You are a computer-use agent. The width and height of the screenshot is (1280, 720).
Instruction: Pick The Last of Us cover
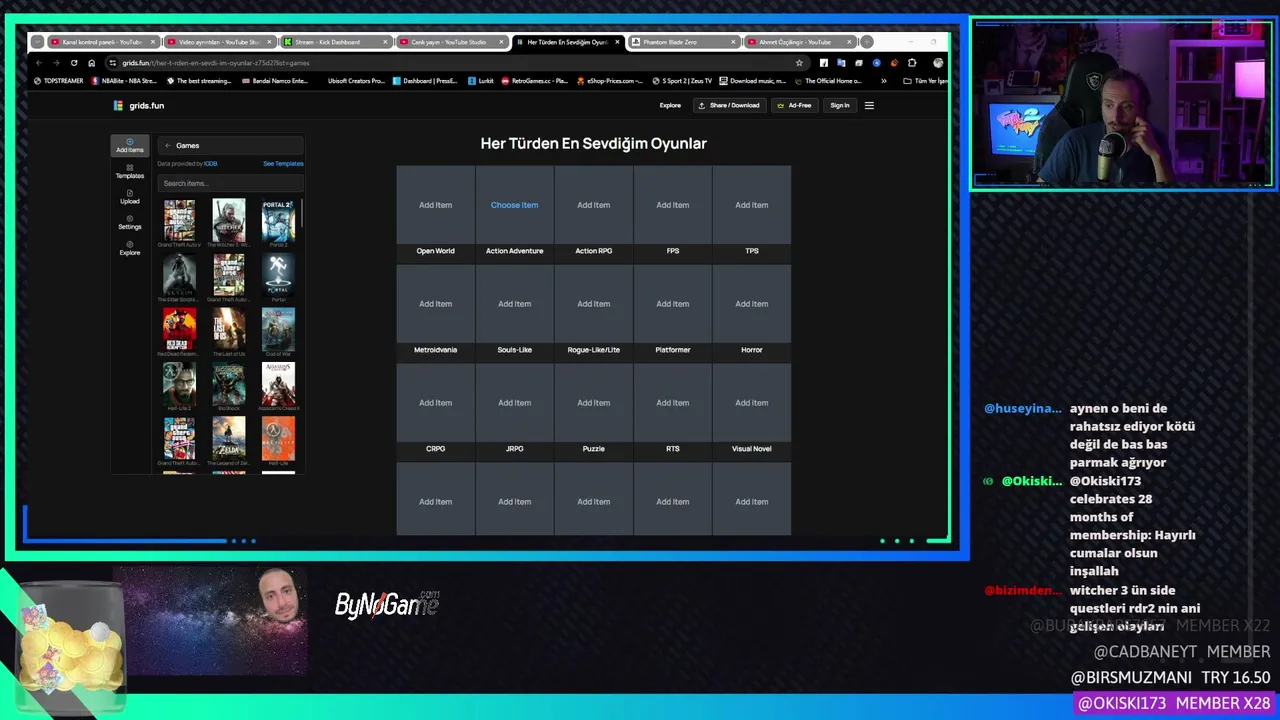pos(229,329)
